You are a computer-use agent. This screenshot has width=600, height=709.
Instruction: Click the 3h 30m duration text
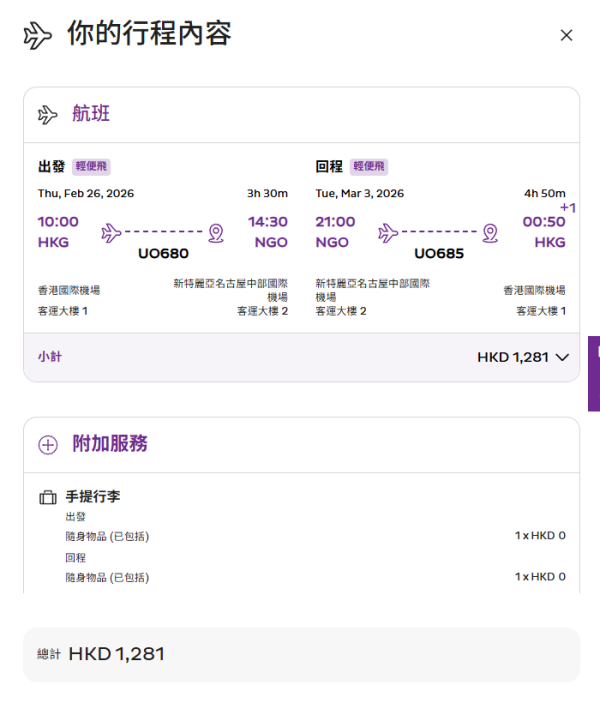coord(267,194)
